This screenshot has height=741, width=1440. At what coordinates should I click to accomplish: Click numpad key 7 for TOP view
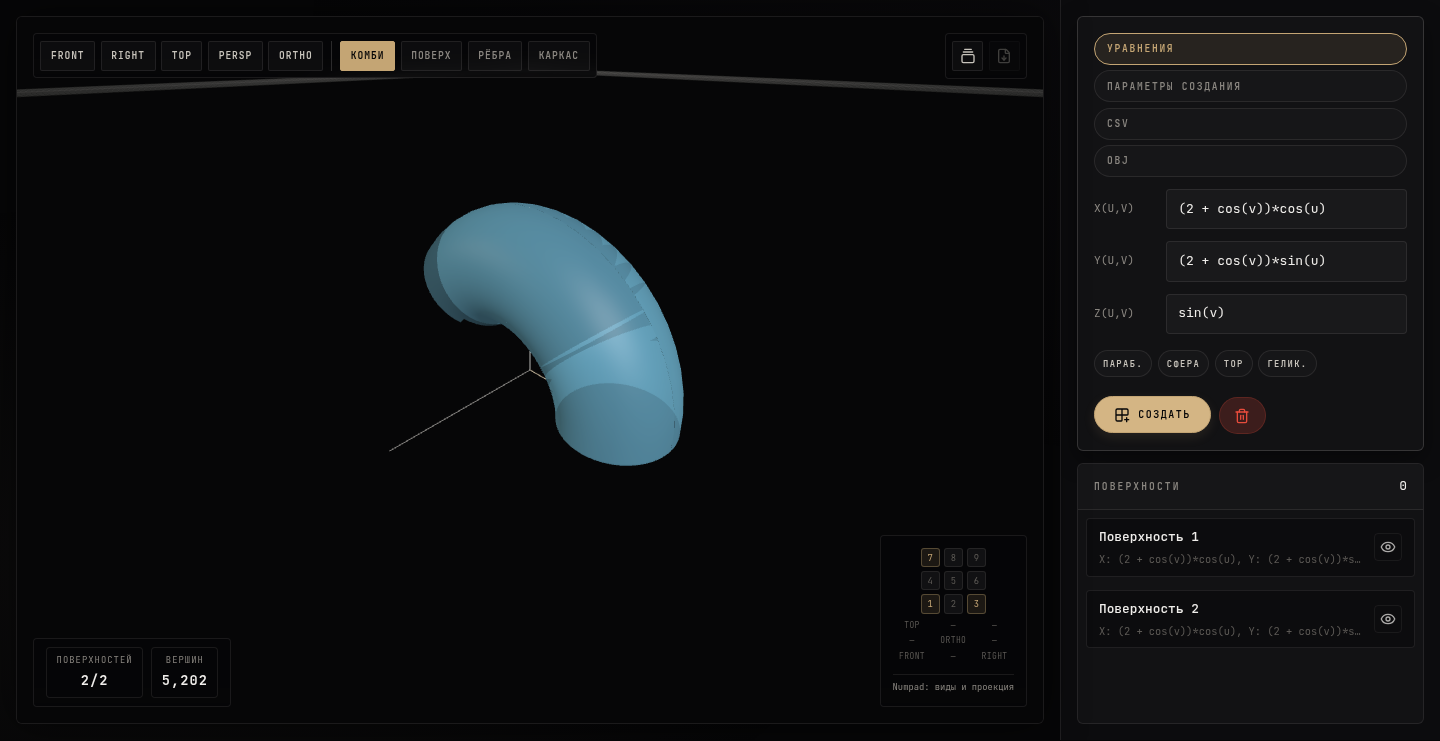click(930, 558)
